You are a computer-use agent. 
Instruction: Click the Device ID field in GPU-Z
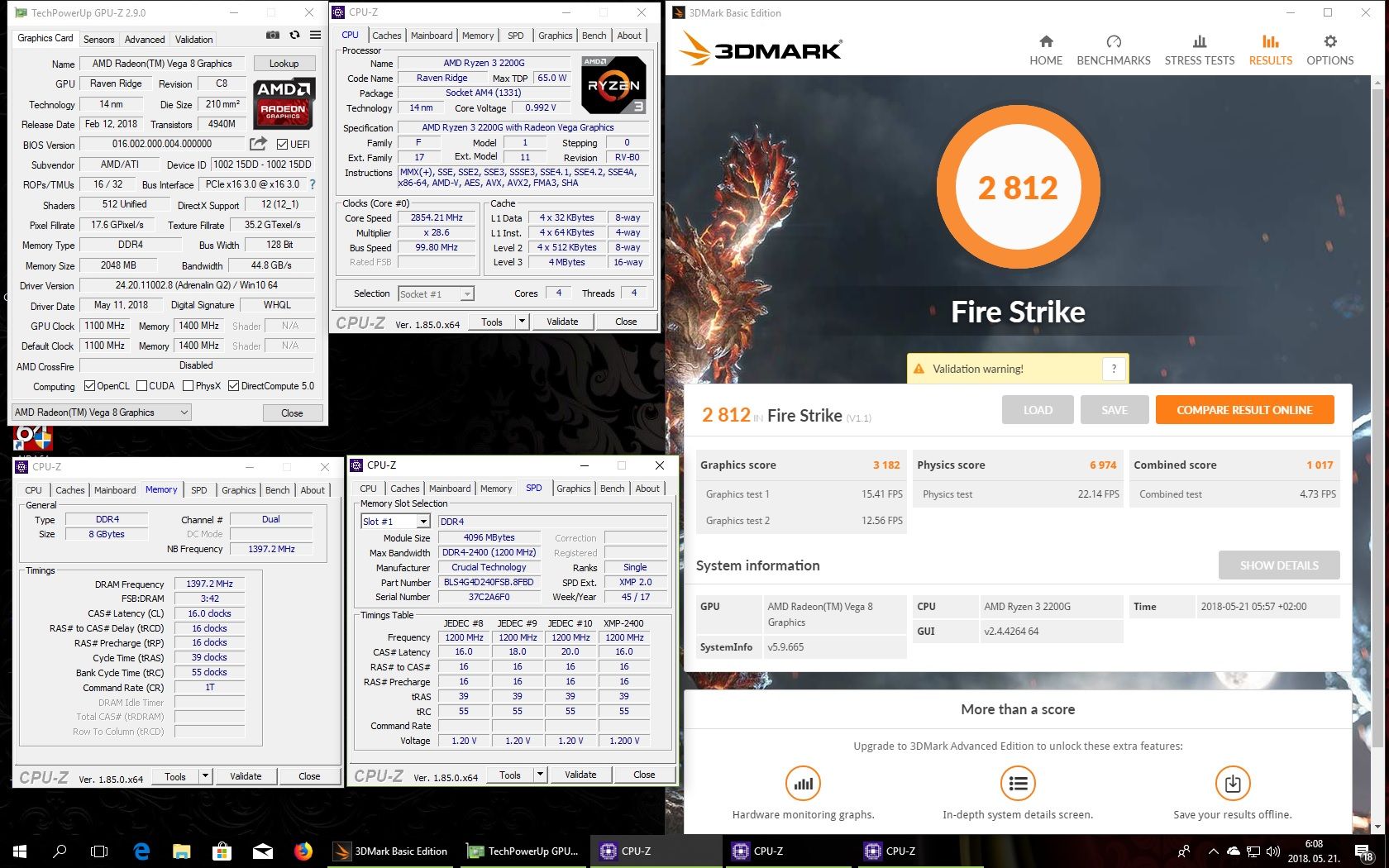point(262,165)
